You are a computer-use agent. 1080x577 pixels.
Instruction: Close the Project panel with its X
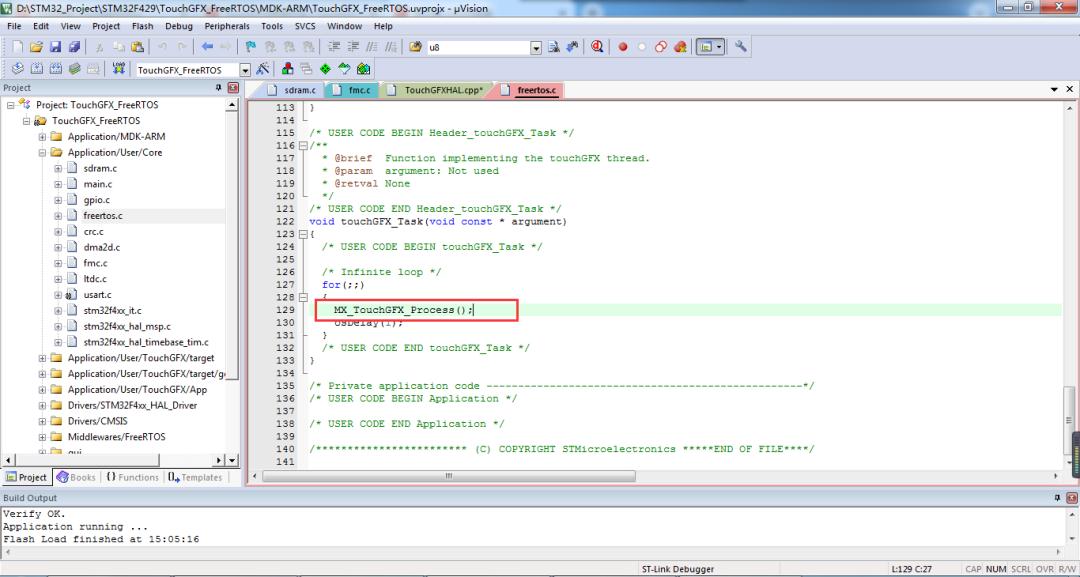pos(233,87)
